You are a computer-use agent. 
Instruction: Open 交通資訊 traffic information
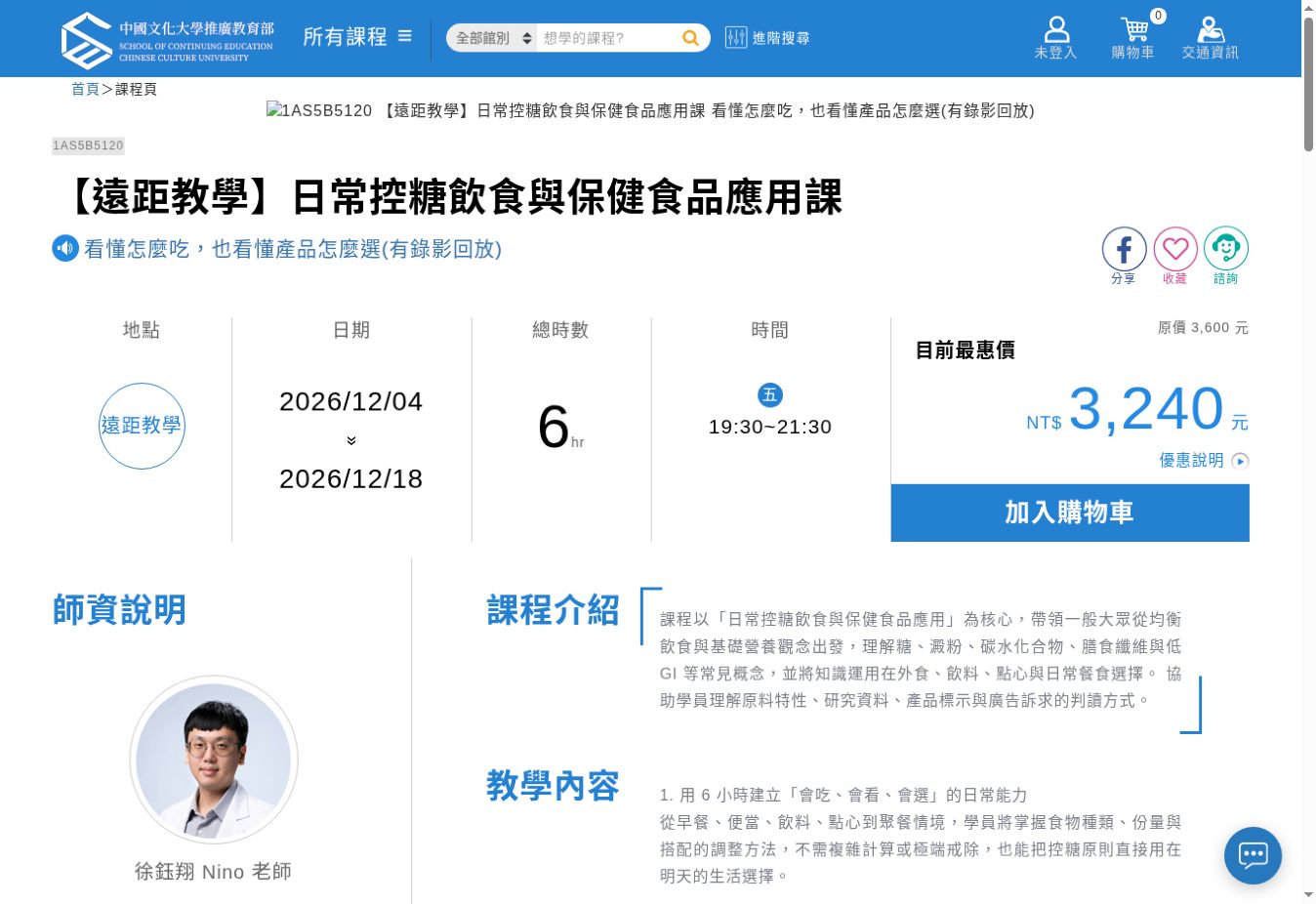point(1210,38)
